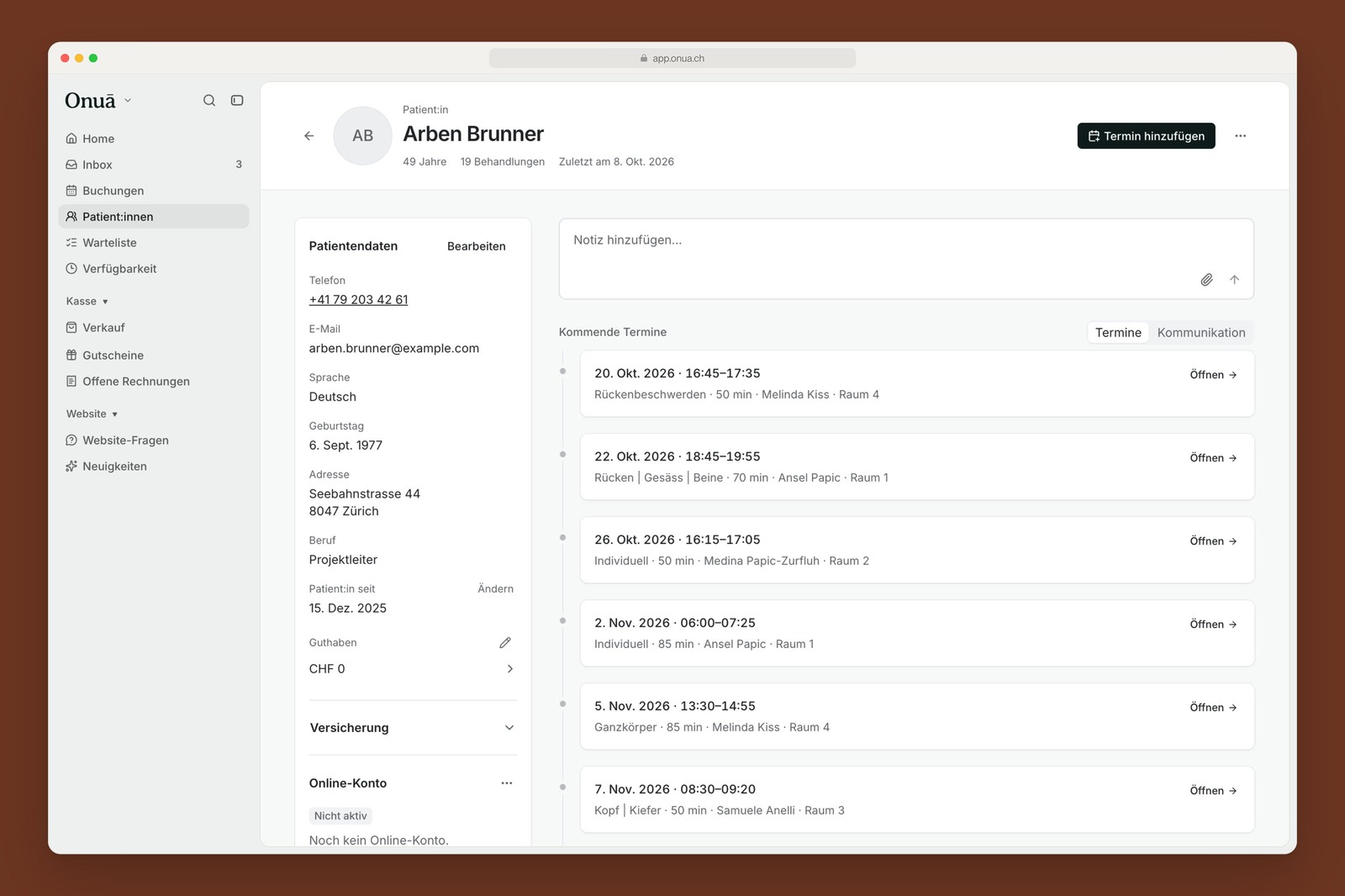This screenshot has width=1345, height=896.
Task: Click the AB patient avatar
Action: click(362, 135)
